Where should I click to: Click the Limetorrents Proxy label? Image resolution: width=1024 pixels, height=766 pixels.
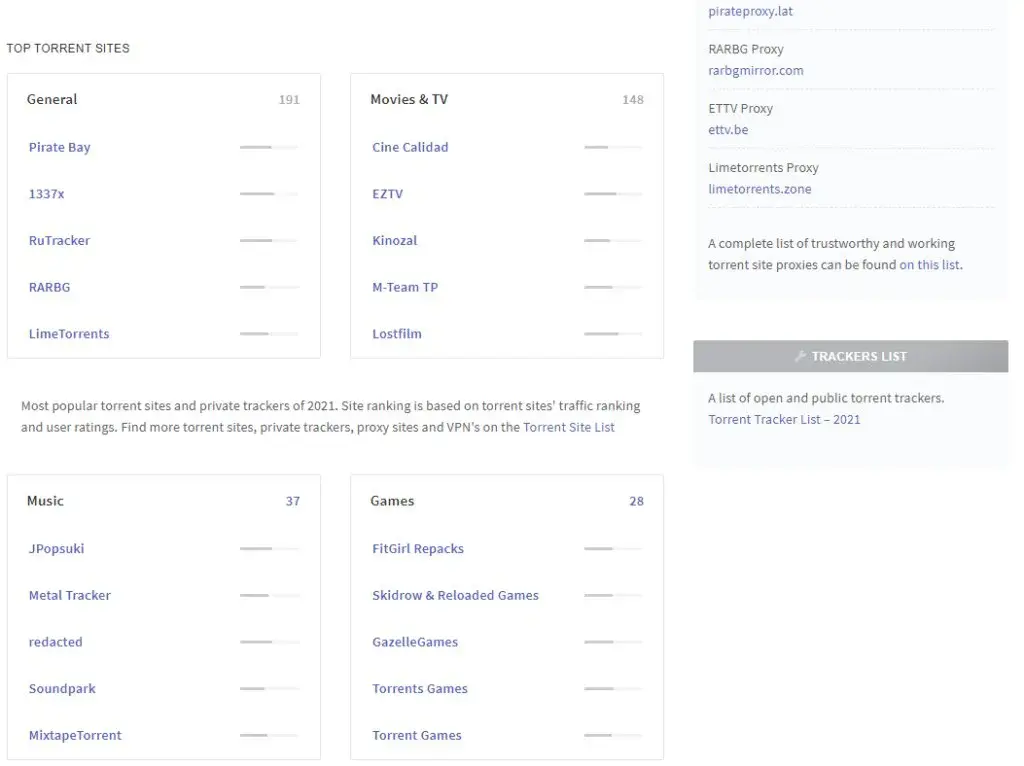click(763, 168)
